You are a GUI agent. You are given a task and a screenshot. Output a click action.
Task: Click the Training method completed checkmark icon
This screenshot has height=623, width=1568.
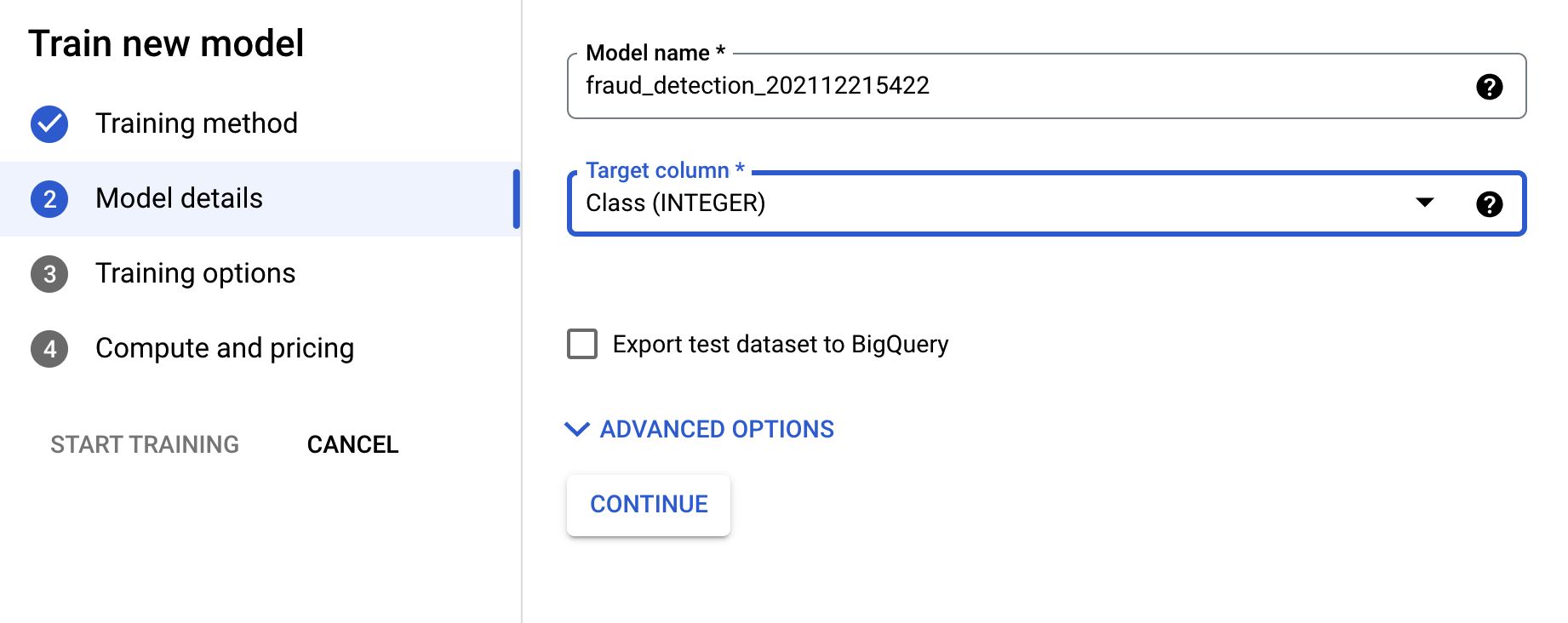[x=49, y=124]
